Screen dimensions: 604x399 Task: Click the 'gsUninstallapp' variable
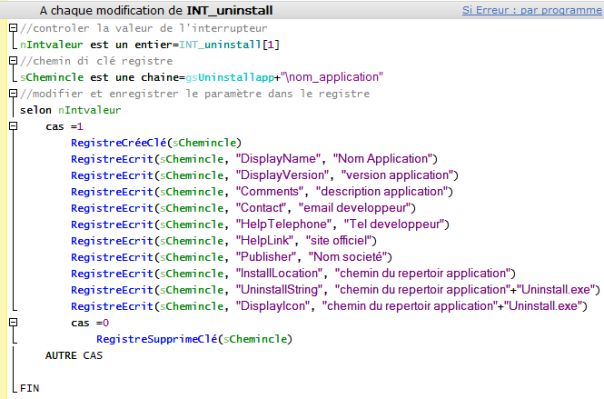click(x=230, y=77)
